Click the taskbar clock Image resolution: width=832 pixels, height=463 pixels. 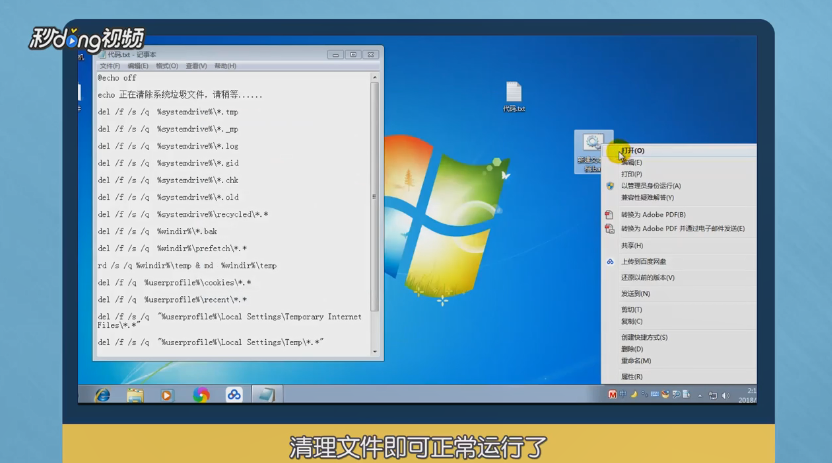click(x=748, y=395)
